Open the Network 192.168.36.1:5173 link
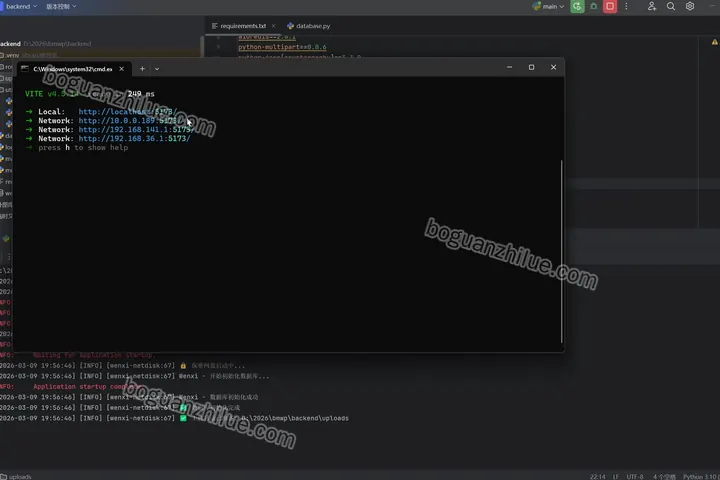Screen dimensions: 720x480 click(134, 138)
